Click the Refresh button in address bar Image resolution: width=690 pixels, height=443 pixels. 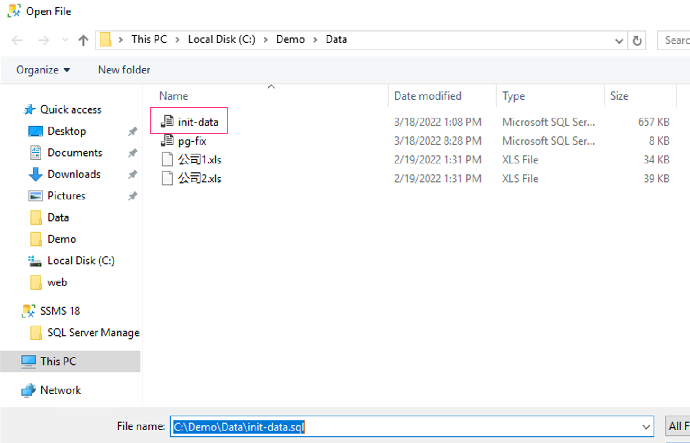click(x=639, y=40)
